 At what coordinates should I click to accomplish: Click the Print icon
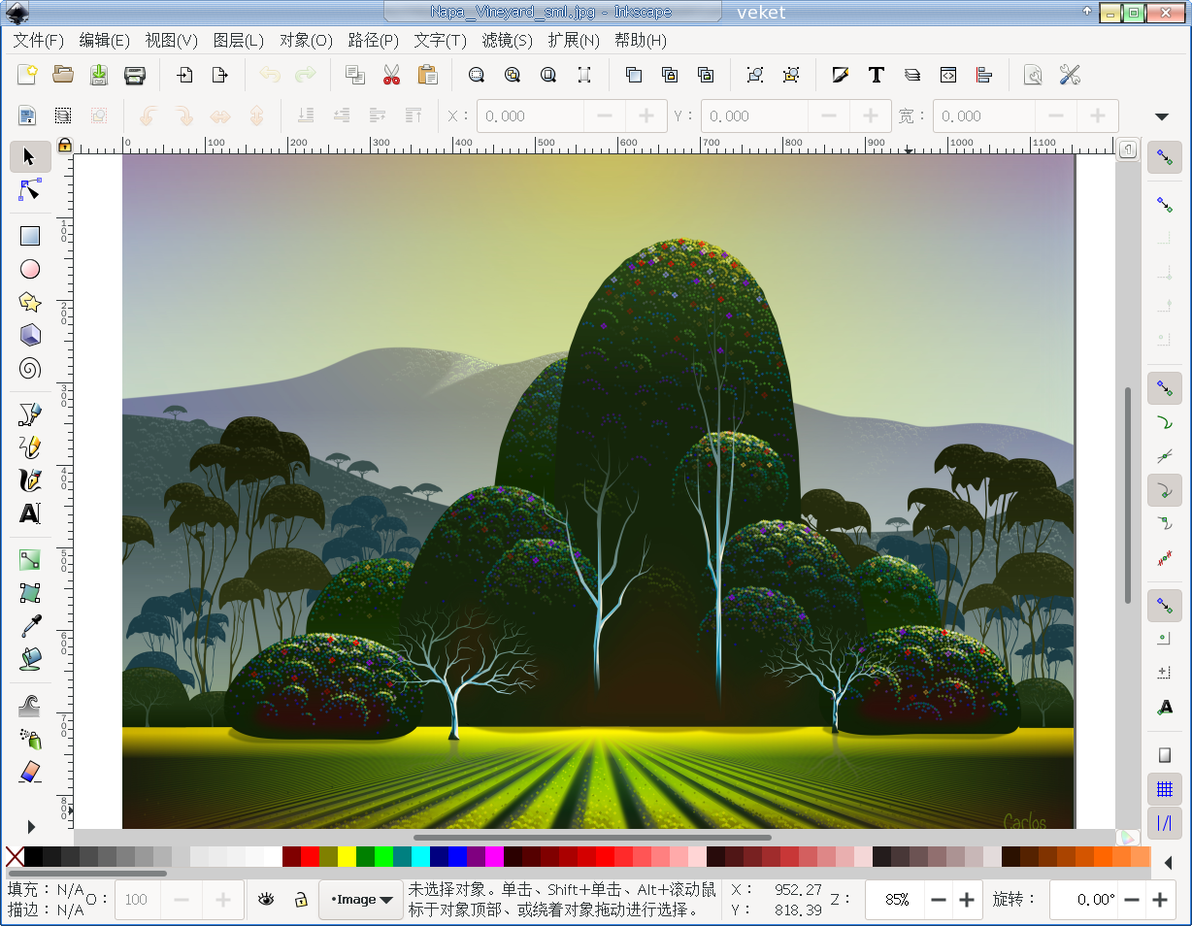(x=135, y=75)
